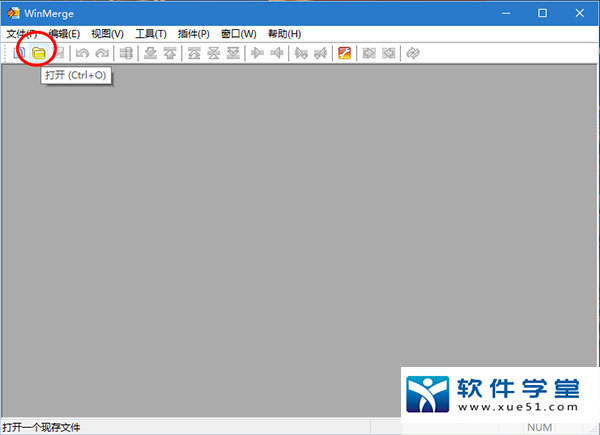This screenshot has width=600, height=435.
Task: Jump to last difference icon
Action: (x=233, y=53)
